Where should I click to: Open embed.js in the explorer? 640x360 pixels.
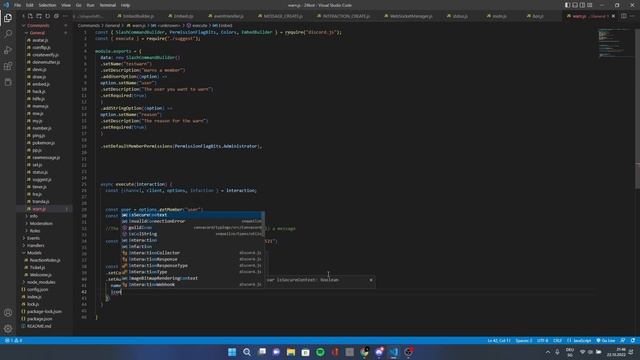[x=41, y=84]
